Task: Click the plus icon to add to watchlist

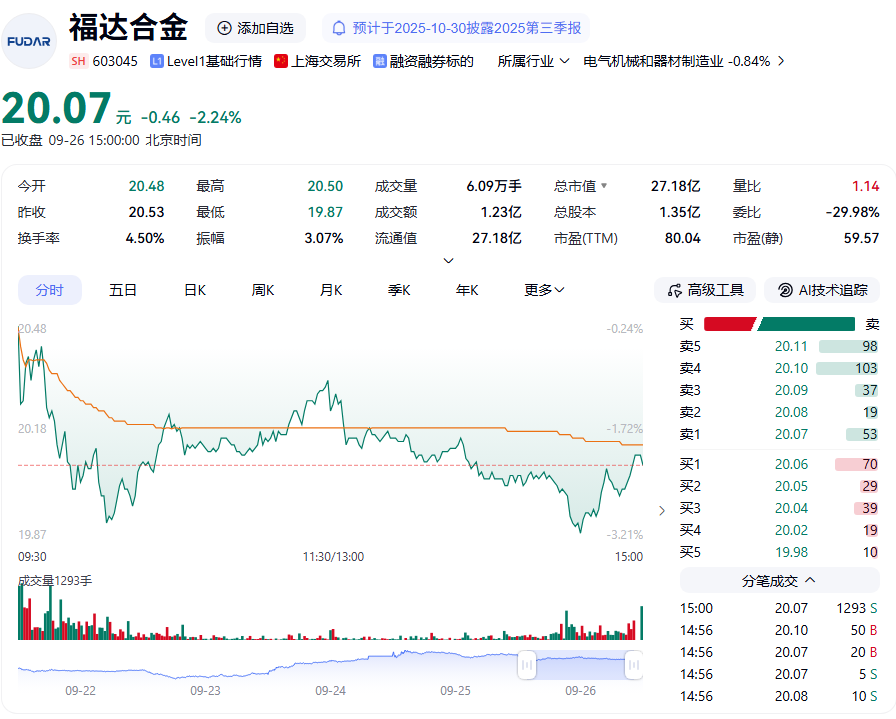Action: [x=224, y=28]
